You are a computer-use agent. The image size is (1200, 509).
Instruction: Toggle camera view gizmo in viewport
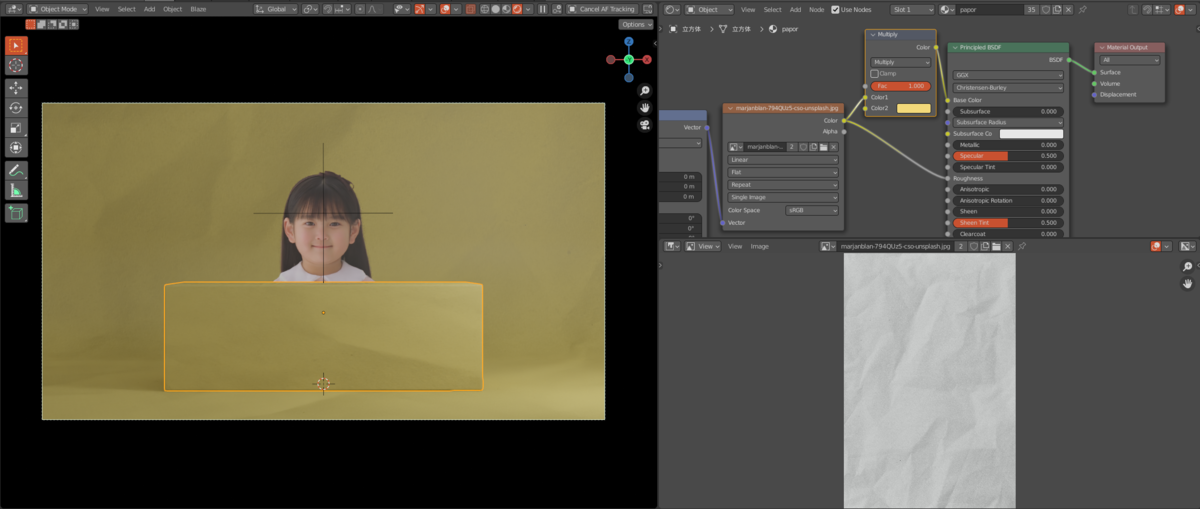[x=645, y=124]
